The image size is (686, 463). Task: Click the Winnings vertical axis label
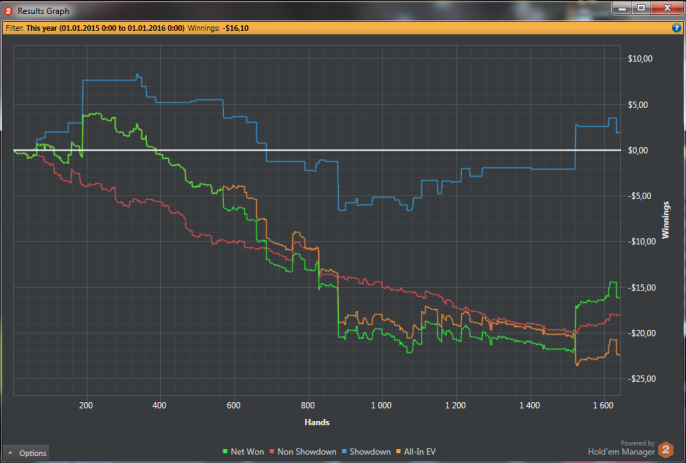point(665,220)
